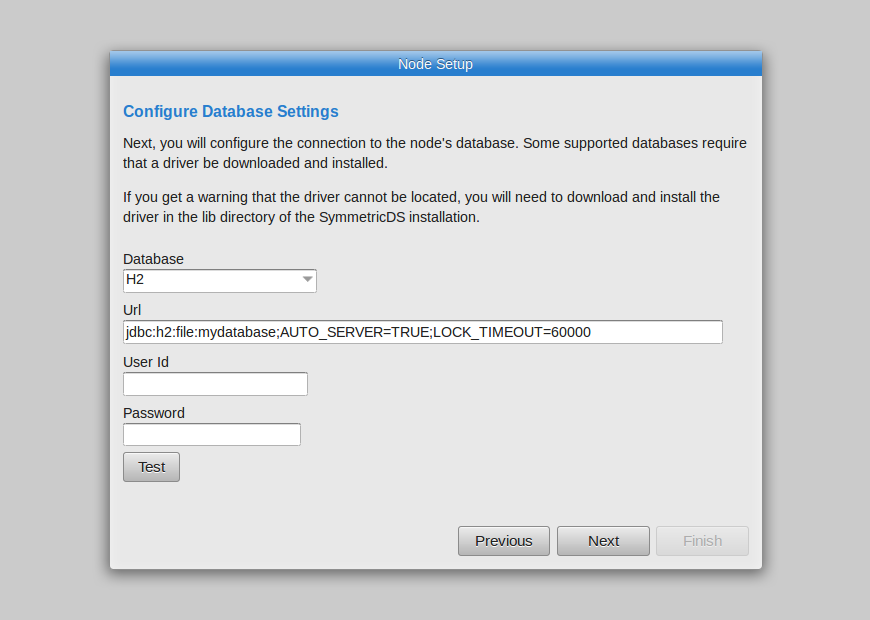Click the Node Setup title bar

point(436,64)
